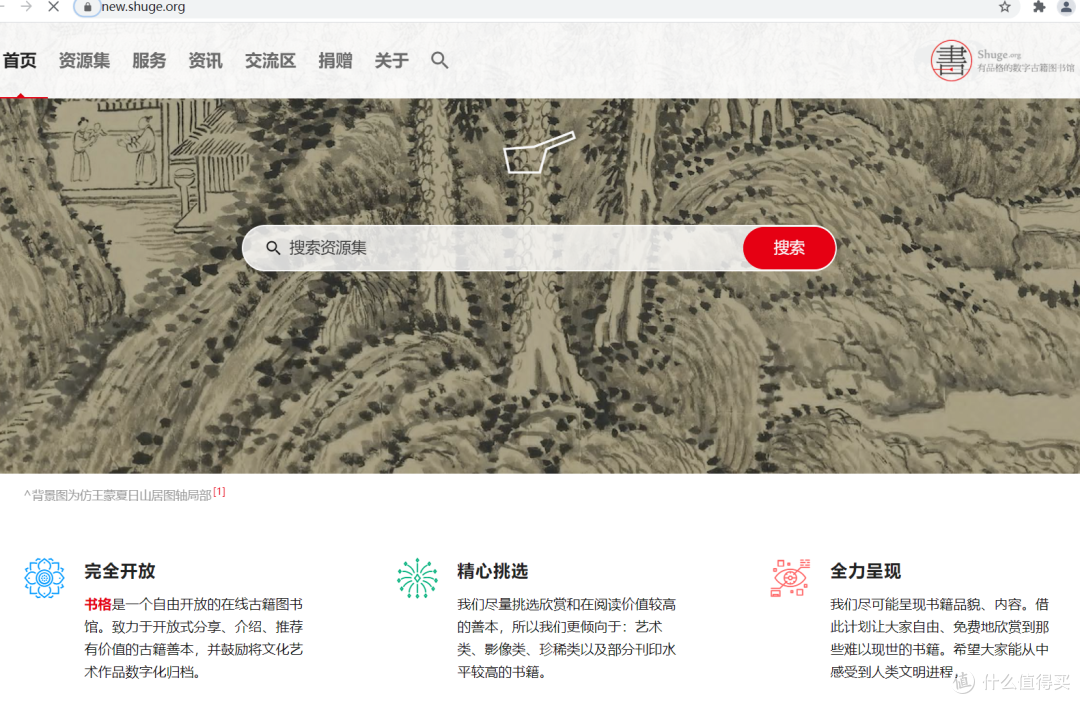The height and width of the screenshot is (704, 1080).
Task: Click the browser forward arrow
Action: (x=26, y=7)
